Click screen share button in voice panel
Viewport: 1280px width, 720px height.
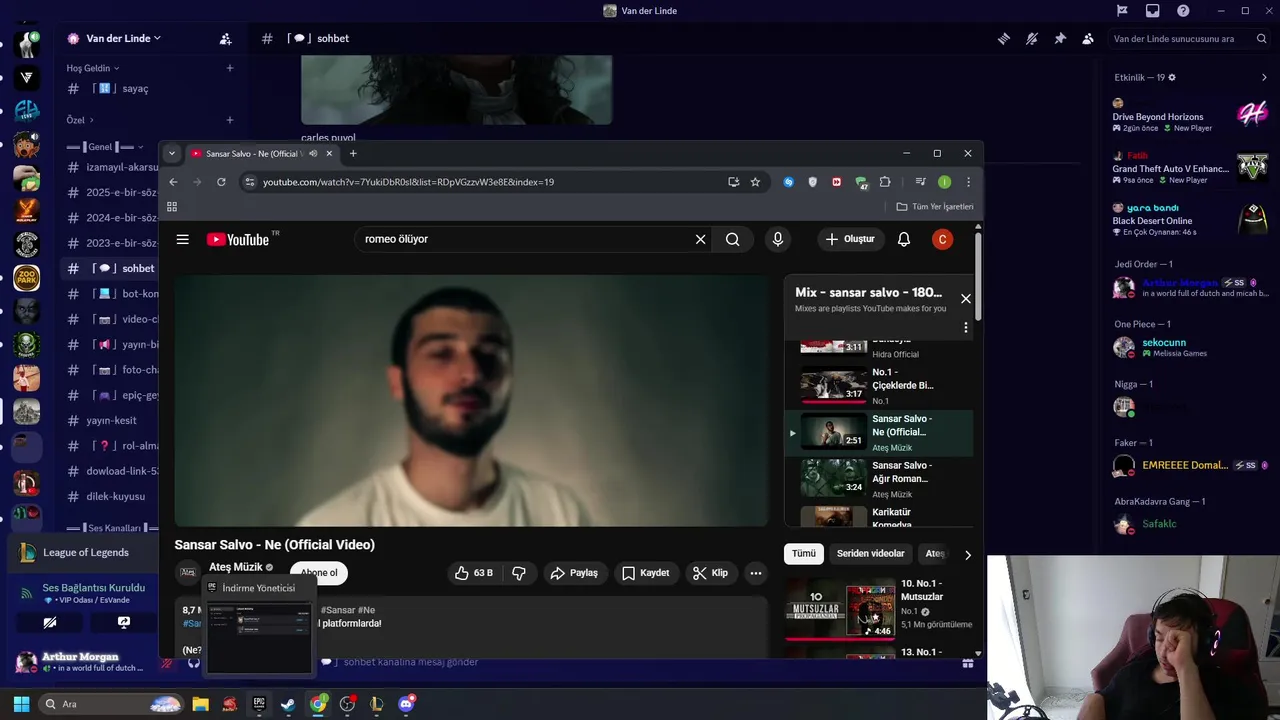coord(124,622)
